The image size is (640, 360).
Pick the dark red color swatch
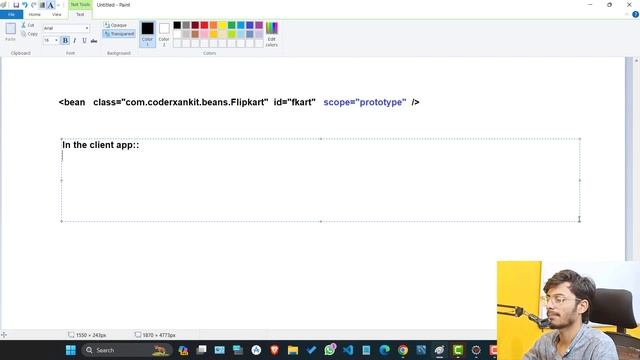coord(195,25)
